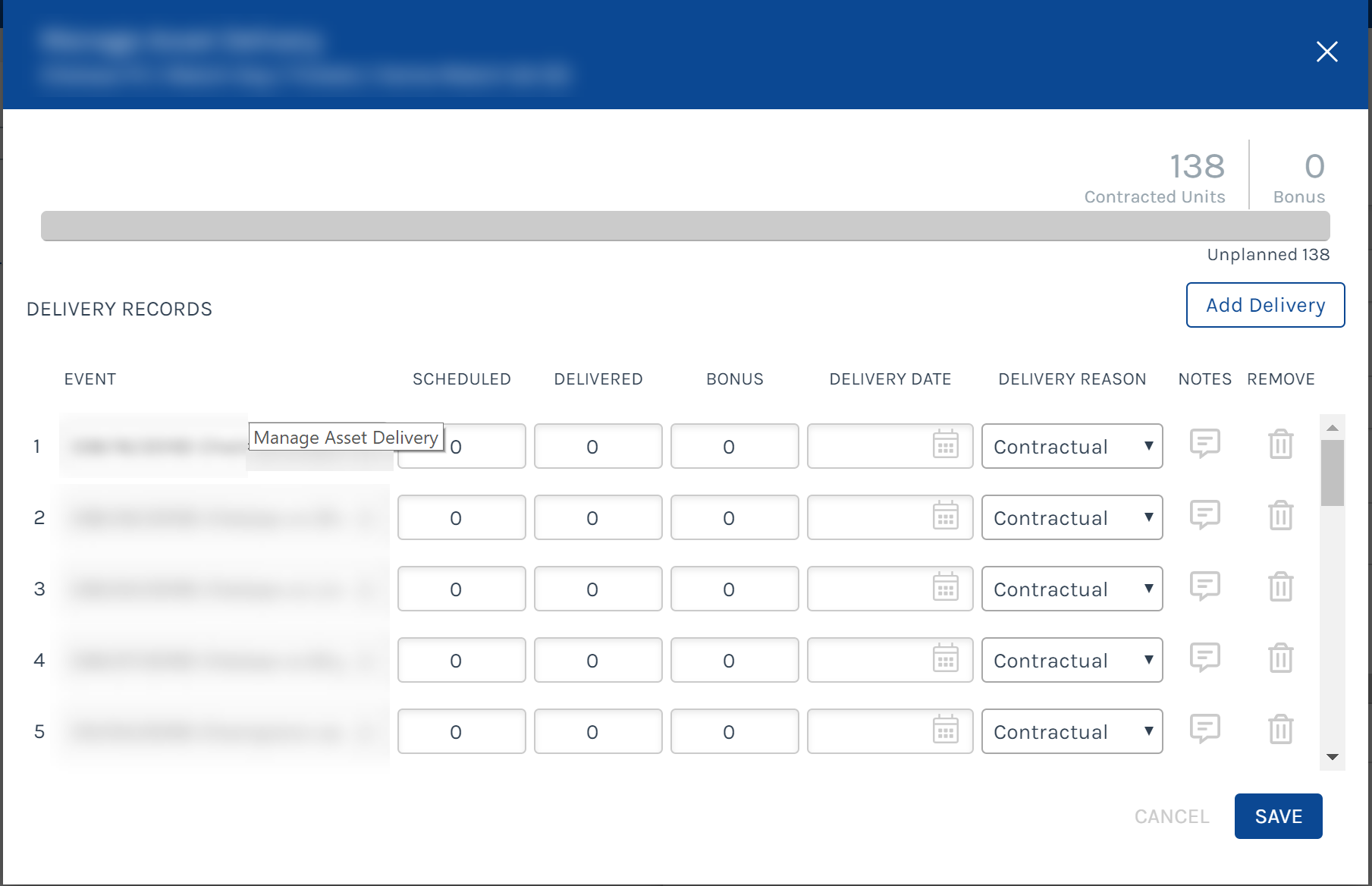Click Scheduled field in row 2
This screenshot has height=886, width=1372.
point(461,517)
